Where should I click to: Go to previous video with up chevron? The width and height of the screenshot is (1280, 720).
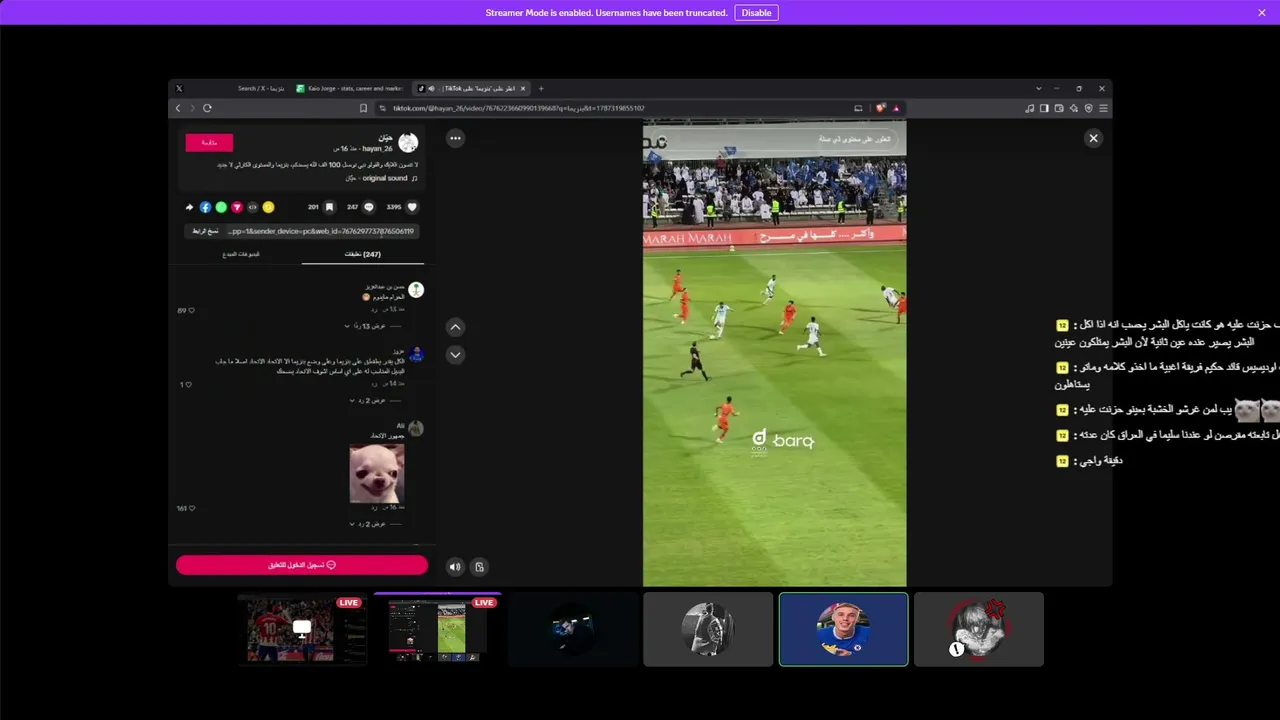coord(455,327)
